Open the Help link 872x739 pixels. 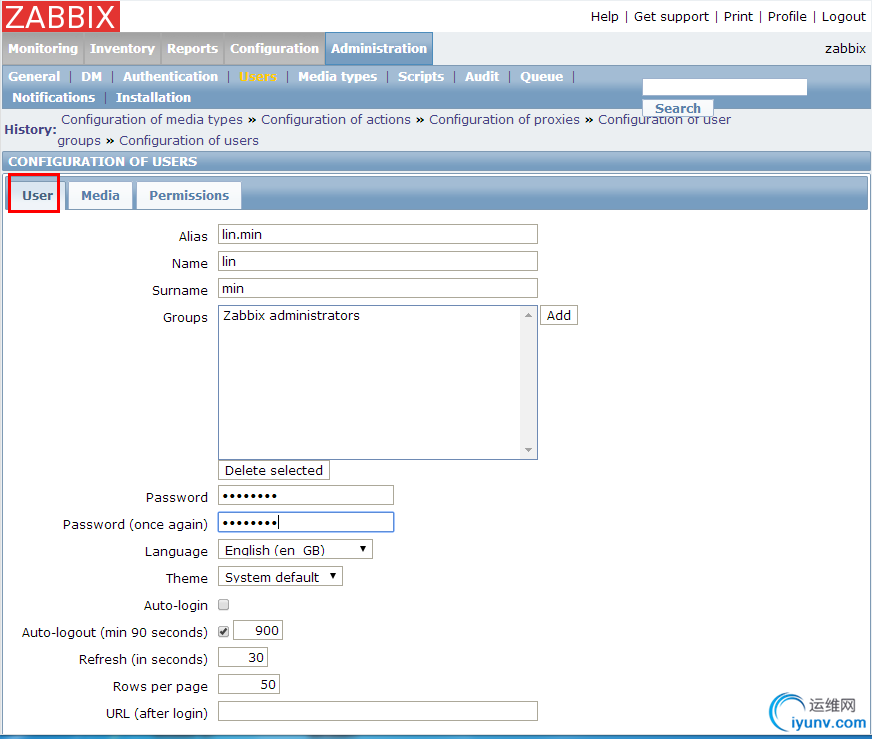[605, 17]
